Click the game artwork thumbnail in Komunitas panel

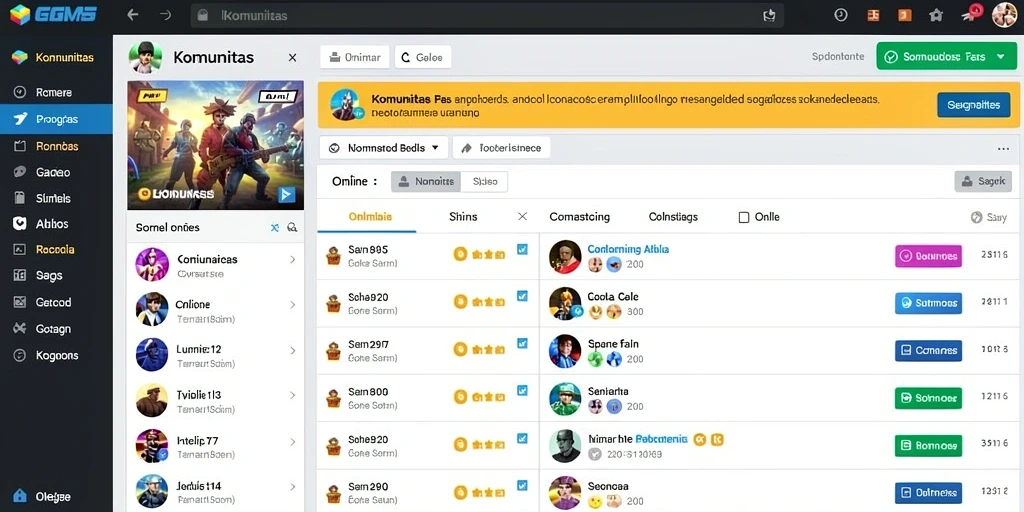pyautogui.click(x=216, y=145)
